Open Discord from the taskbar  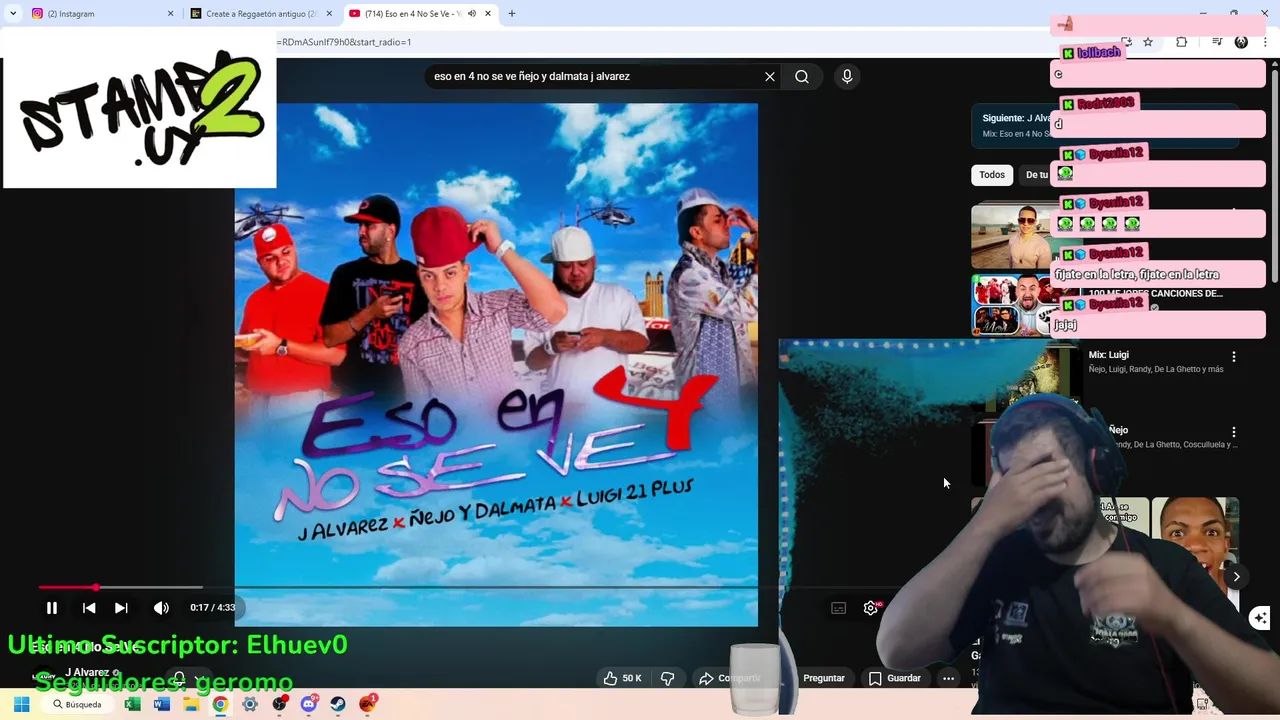(309, 704)
